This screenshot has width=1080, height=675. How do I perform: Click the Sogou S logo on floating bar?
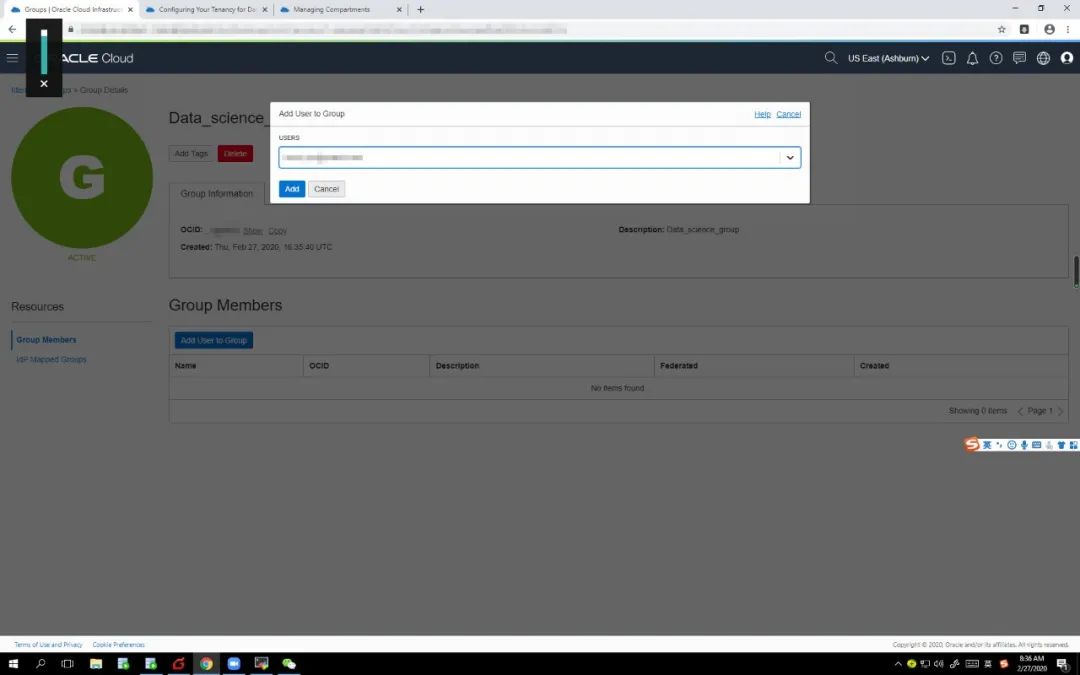[x=972, y=444]
